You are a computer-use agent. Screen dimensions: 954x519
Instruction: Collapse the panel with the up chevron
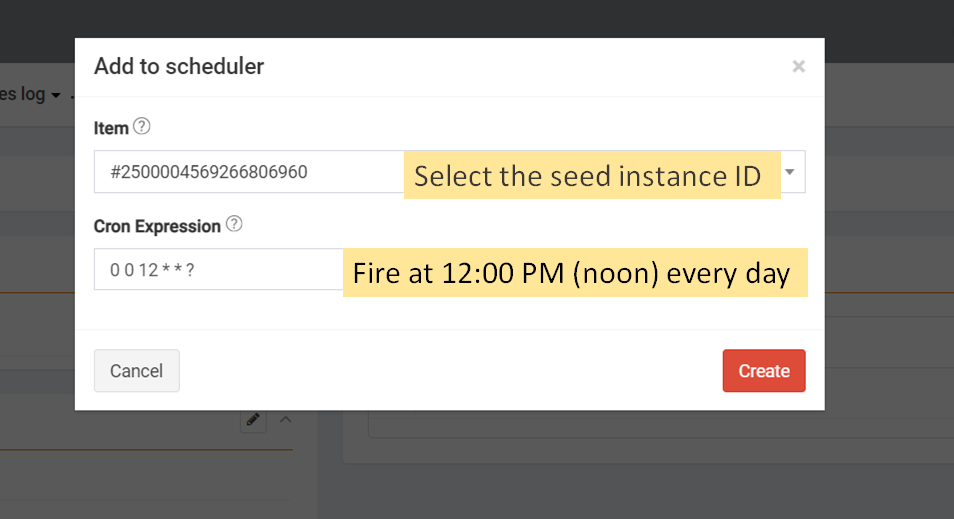click(x=285, y=420)
